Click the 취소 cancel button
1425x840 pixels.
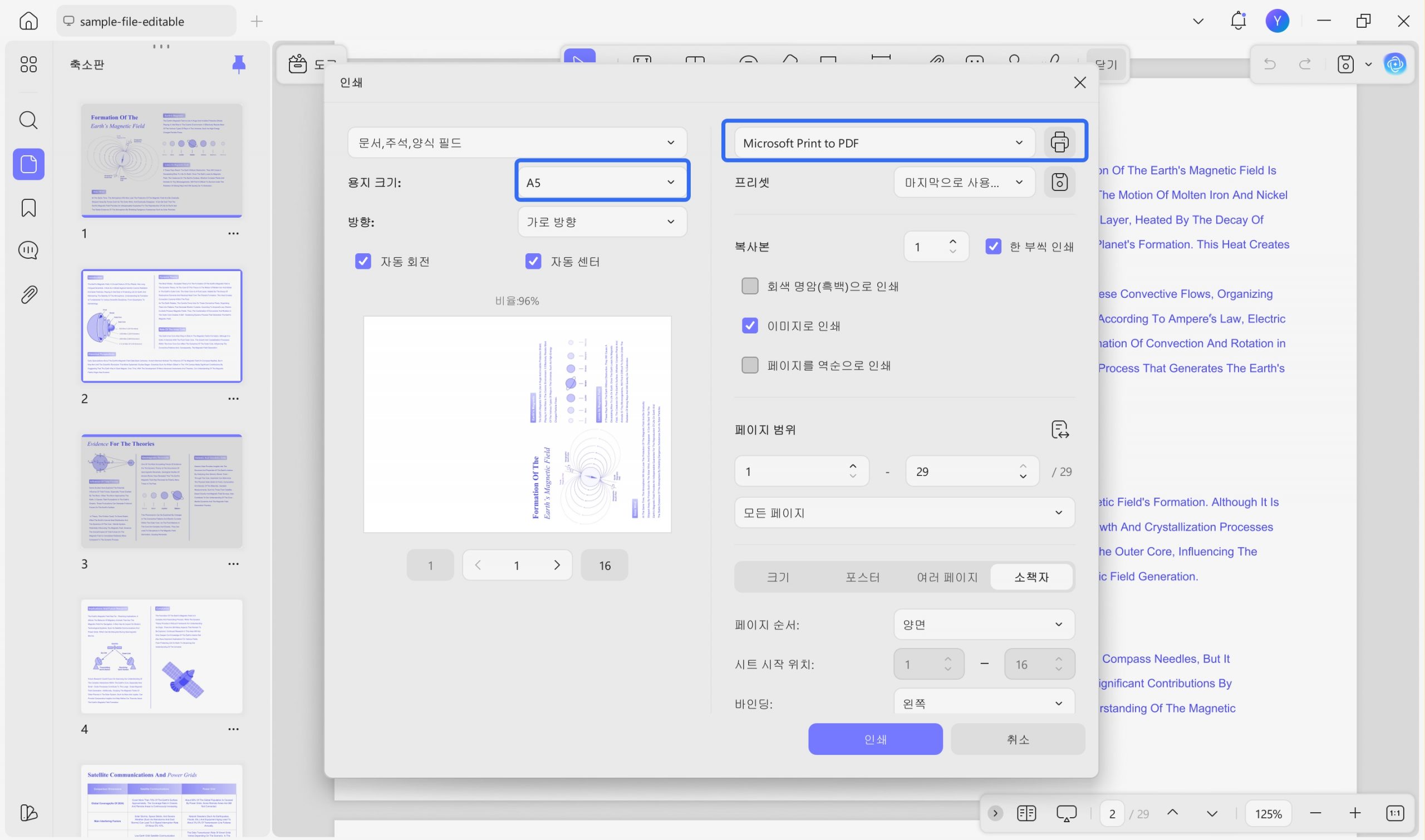1018,739
